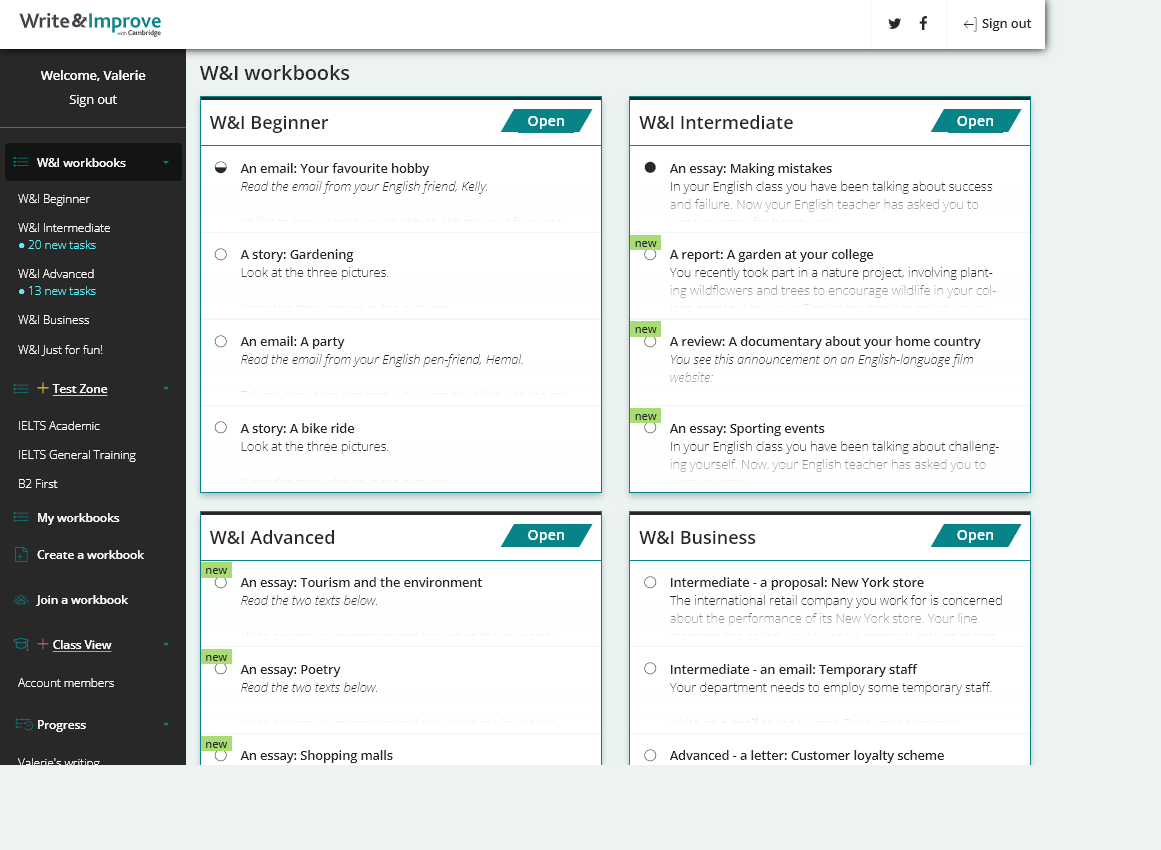Select the 'A story: Gardening' radio circle
The image size is (1161, 850).
(x=221, y=254)
